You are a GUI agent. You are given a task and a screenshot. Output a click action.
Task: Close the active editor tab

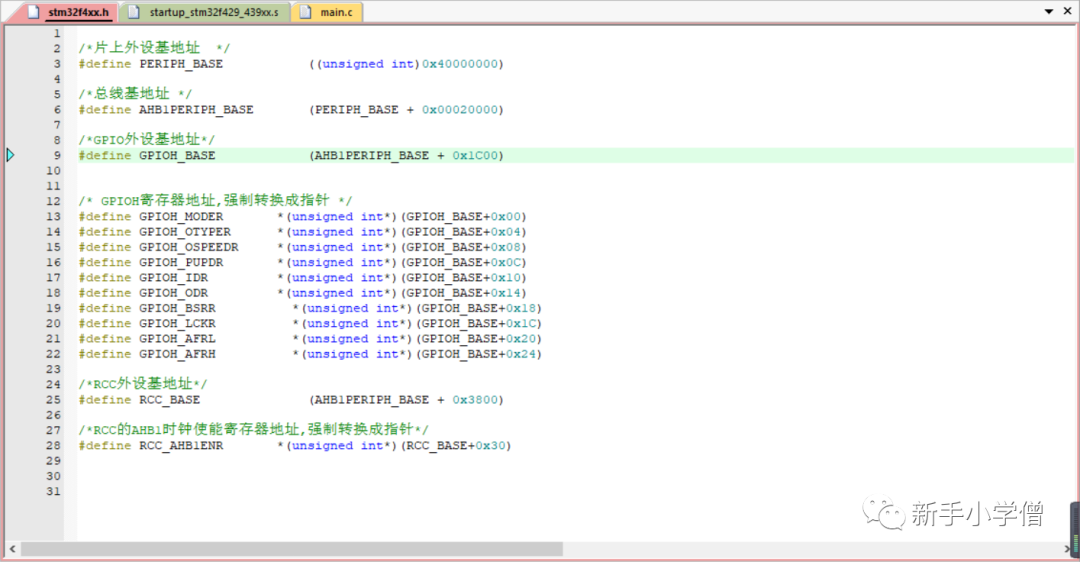click(1068, 11)
